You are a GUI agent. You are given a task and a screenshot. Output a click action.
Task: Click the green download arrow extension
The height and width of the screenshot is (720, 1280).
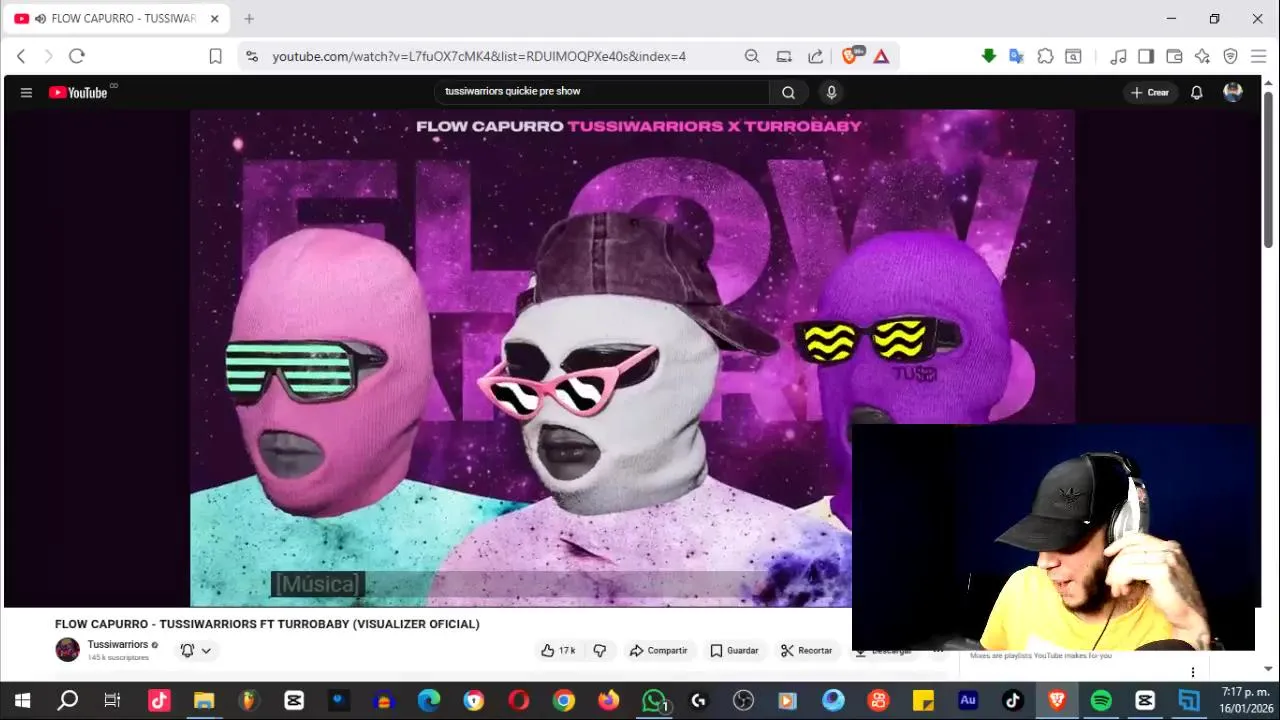click(x=989, y=56)
